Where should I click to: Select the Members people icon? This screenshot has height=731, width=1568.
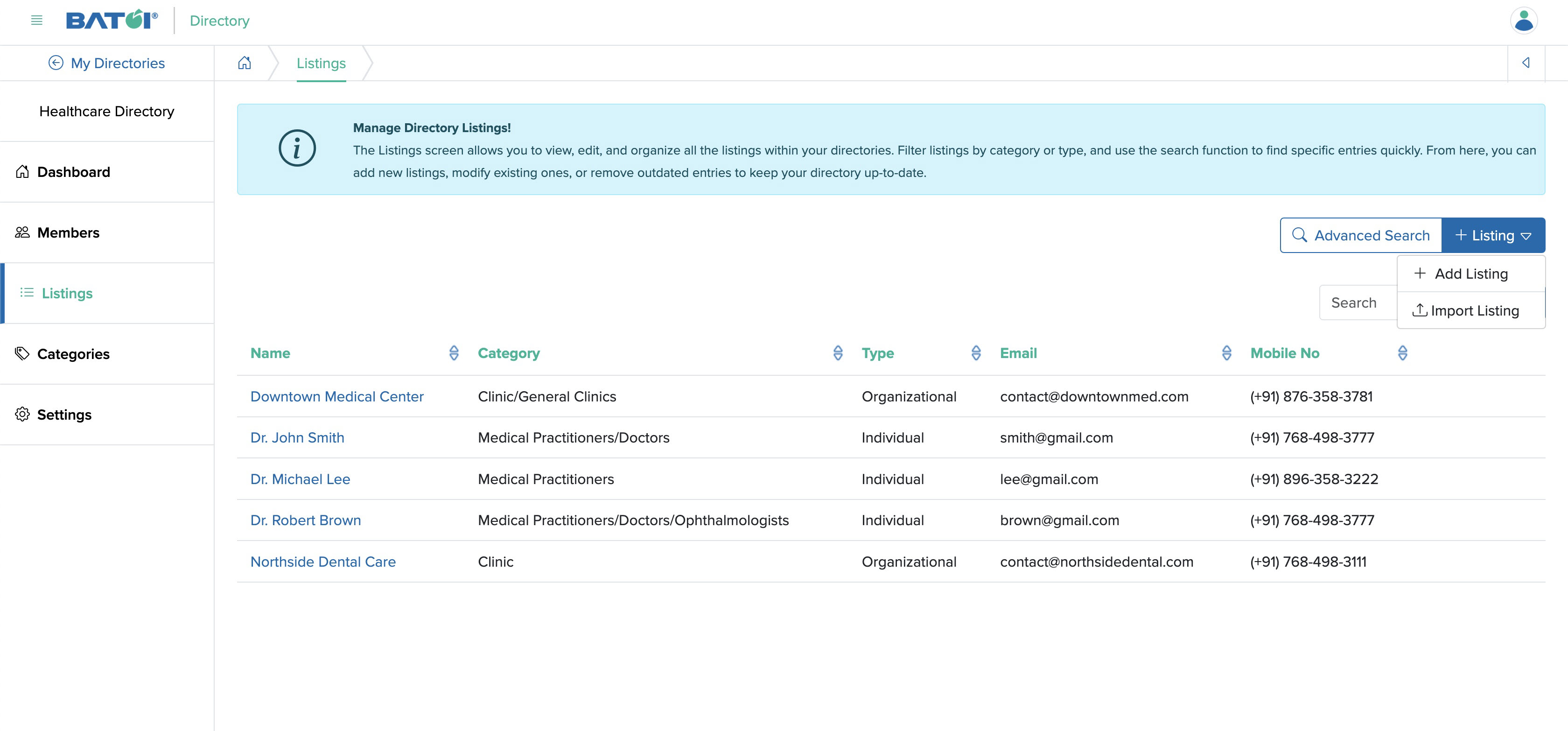click(22, 232)
